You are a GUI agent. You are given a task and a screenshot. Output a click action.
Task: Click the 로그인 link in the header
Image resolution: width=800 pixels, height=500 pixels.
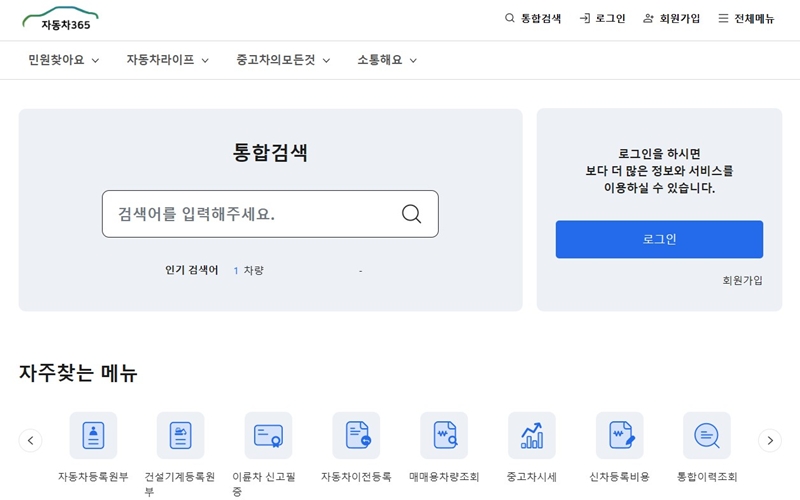(x=603, y=19)
